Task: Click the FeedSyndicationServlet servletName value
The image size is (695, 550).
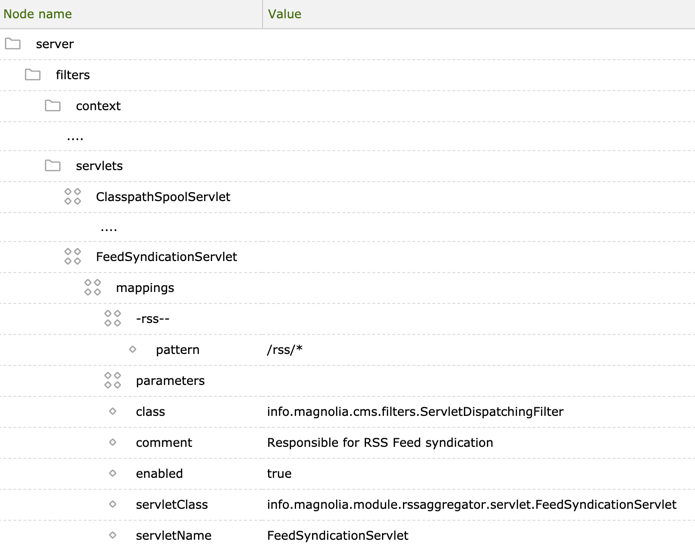Action: coord(337,536)
